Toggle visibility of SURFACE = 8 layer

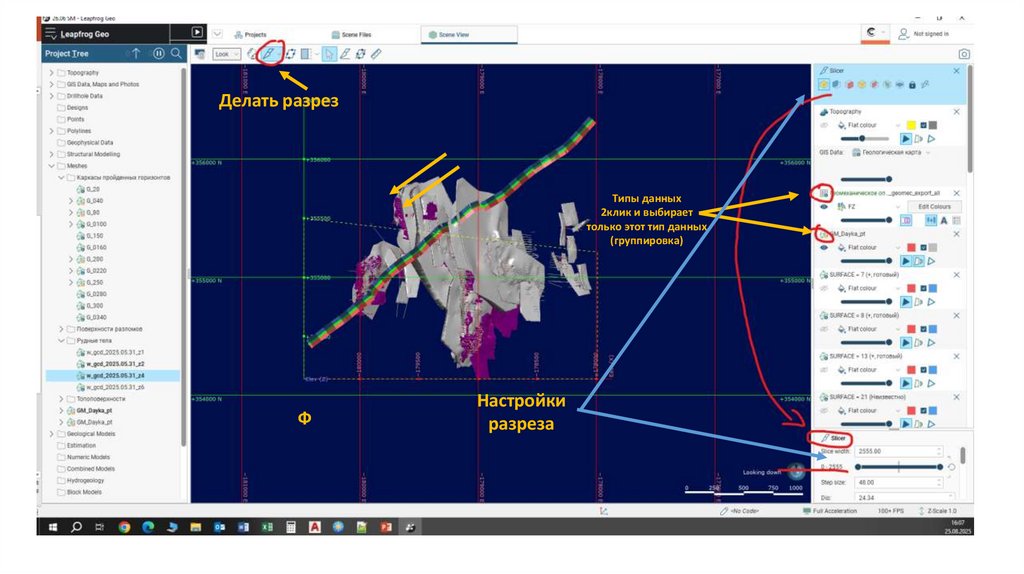(x=824, y=329)
